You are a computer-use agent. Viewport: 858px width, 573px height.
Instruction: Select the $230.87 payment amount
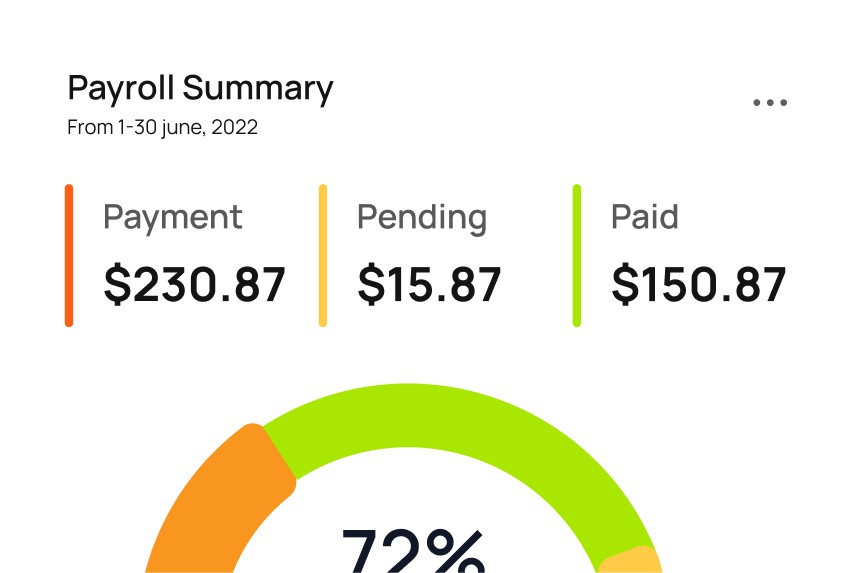[194, 284]
